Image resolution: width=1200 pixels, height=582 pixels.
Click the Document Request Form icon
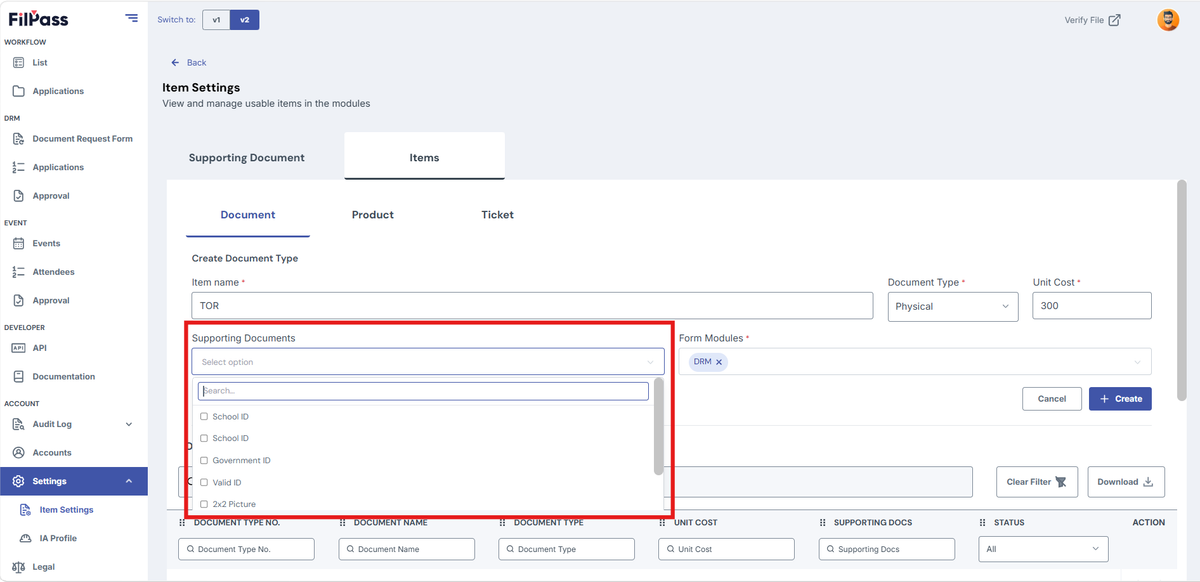[18, 139]
